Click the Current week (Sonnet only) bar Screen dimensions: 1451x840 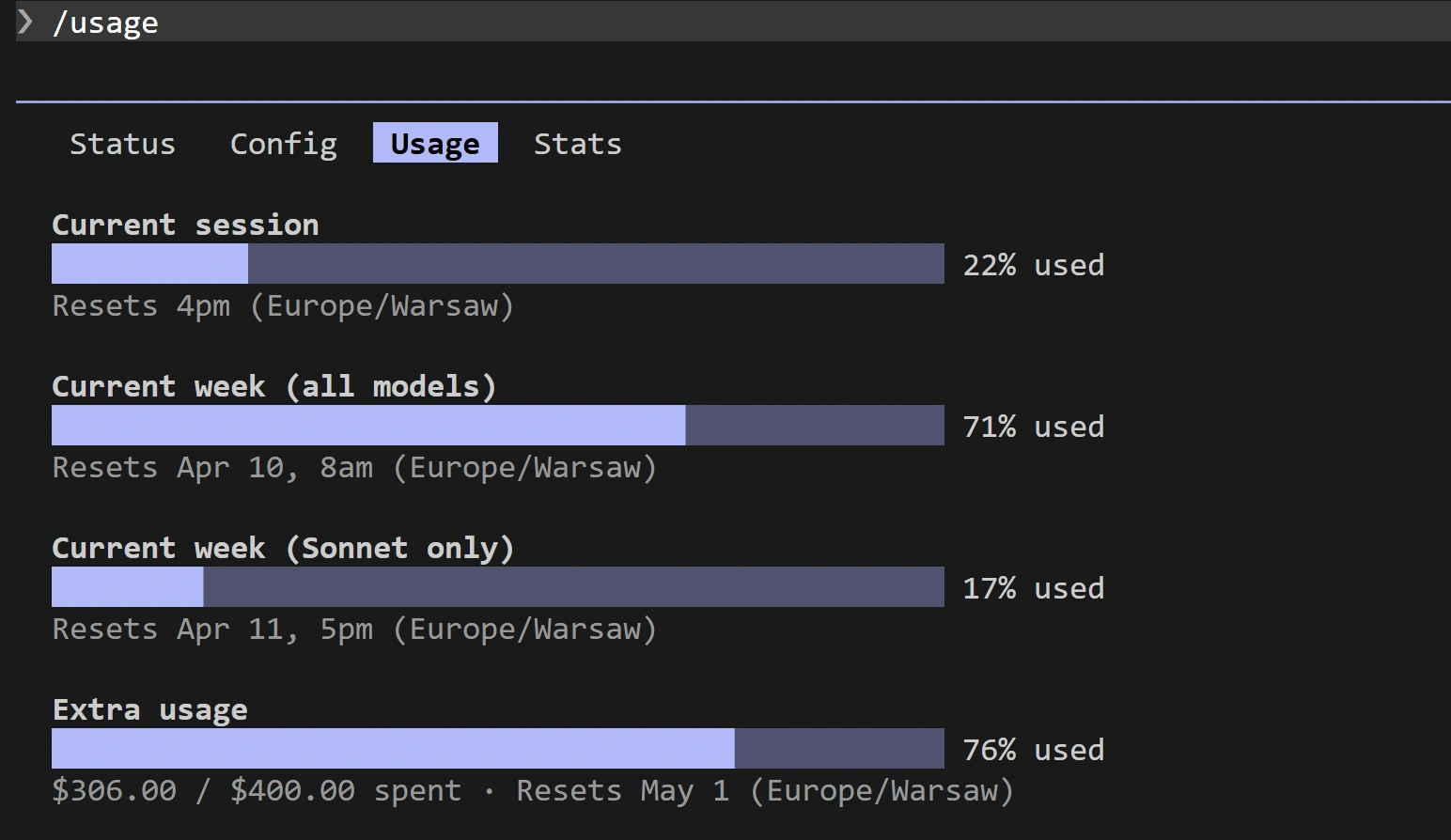pos(498,587)
